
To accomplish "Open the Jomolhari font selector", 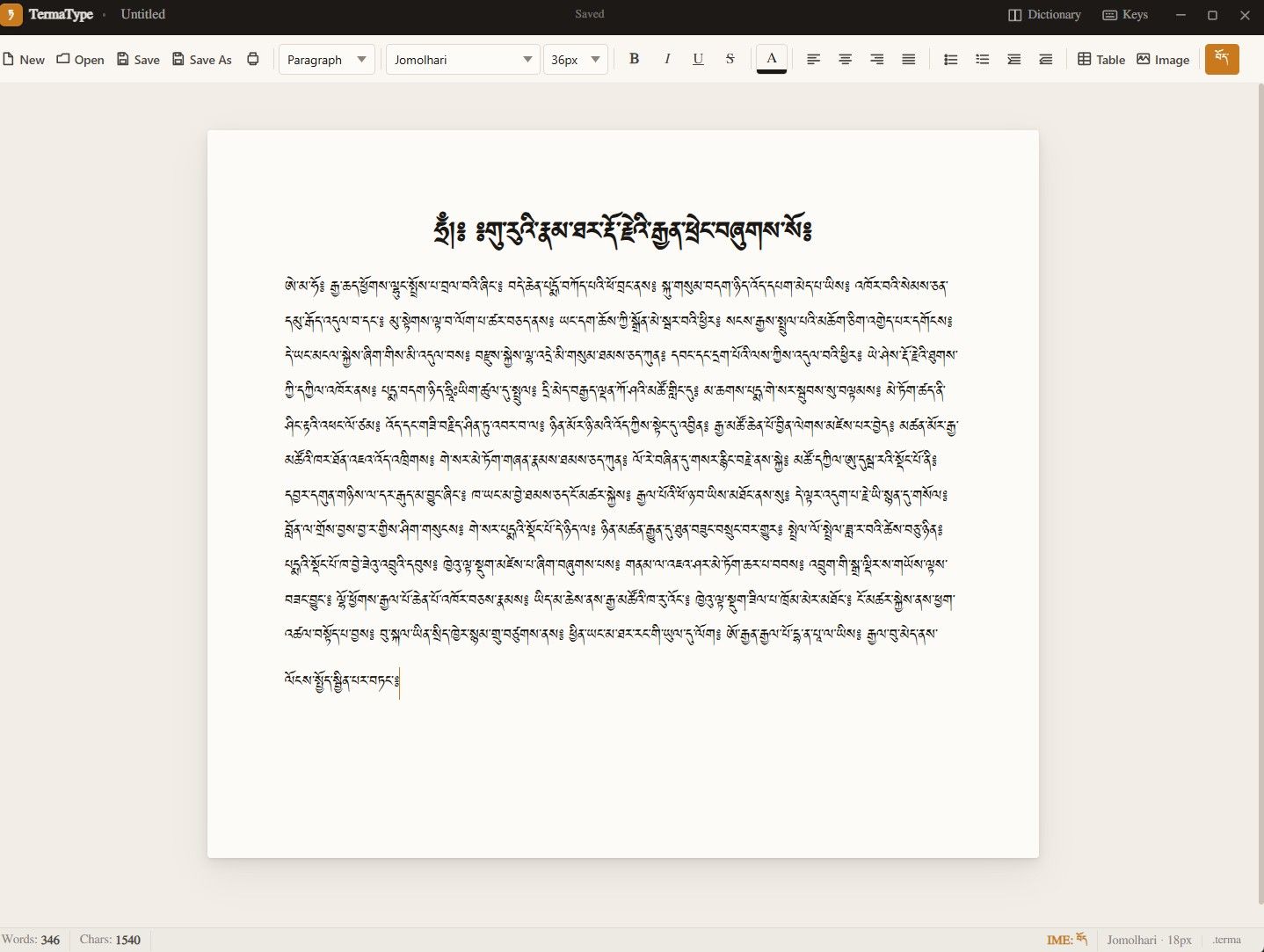I will click(x=461, y=59).
